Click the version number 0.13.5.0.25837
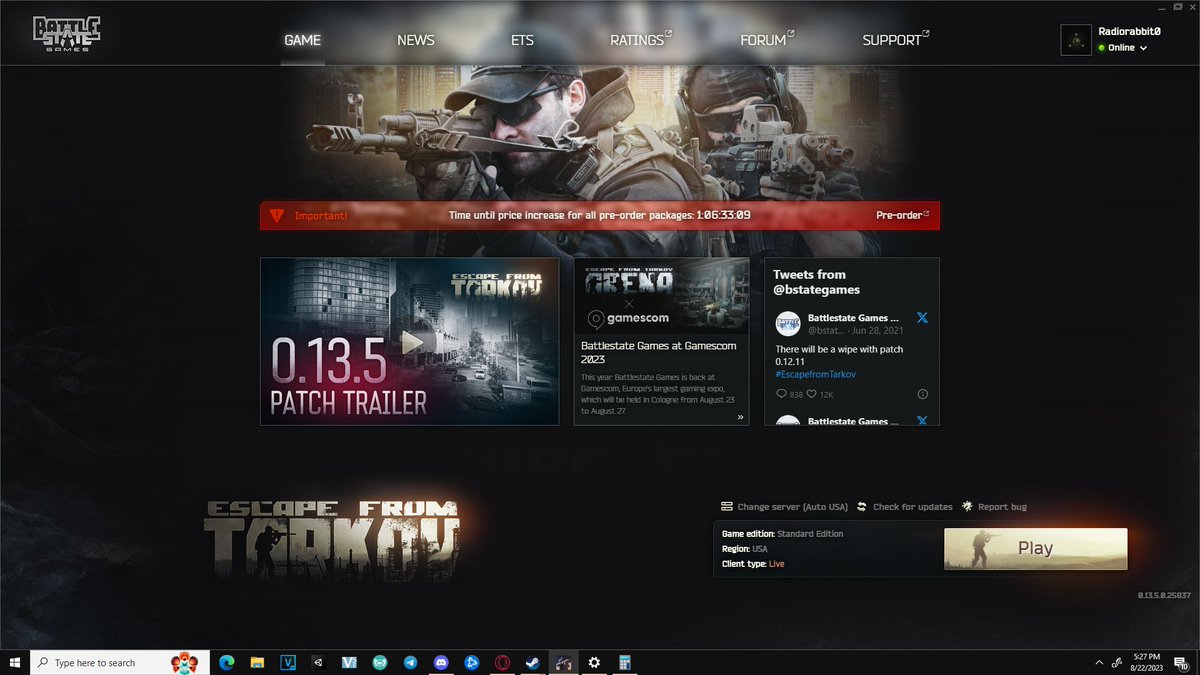Image resolution: width=1200 pixels, height=675 pixels. [x=1164, y=595]
